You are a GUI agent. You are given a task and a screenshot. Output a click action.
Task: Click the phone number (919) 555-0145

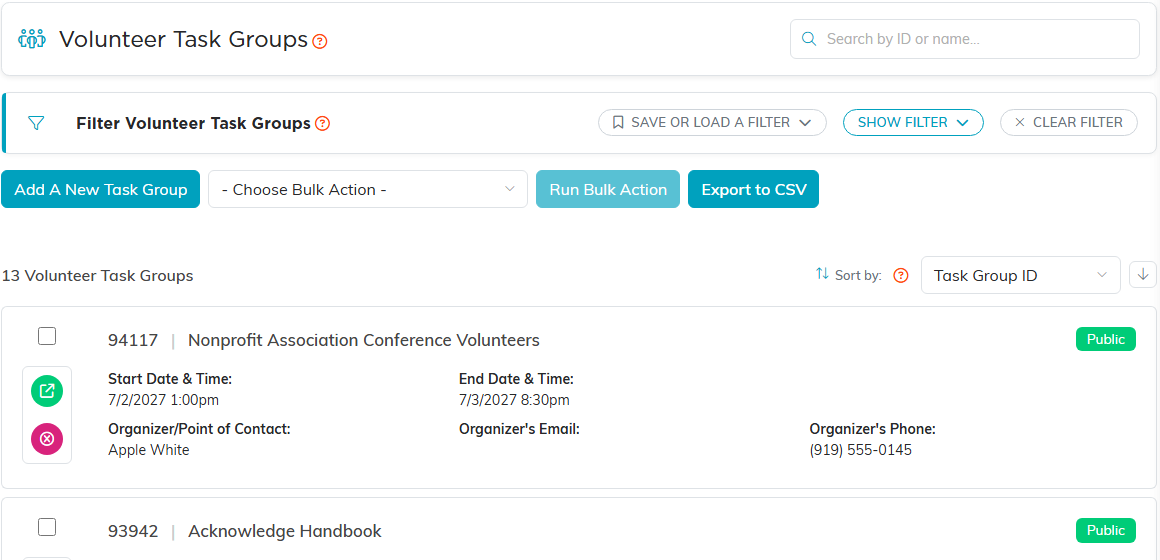pyautogui.click(x=860, y=450)
